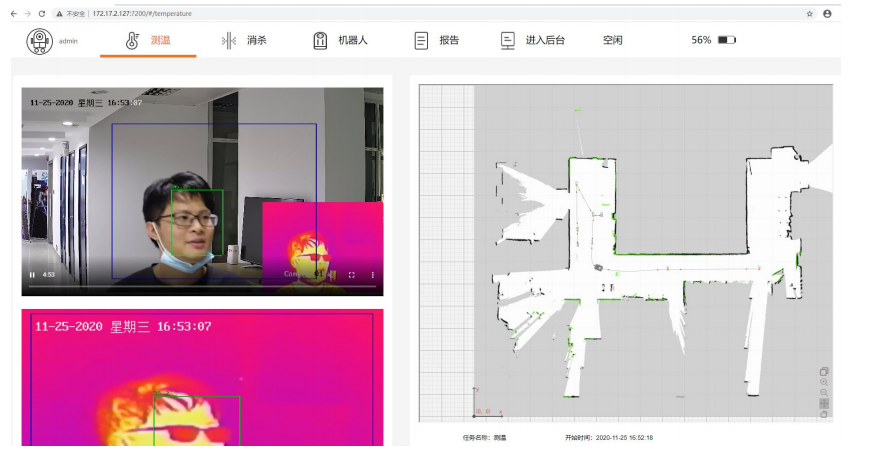The width and height of the screenshot is (893, 455).
Task: Zoom in on the map
Action: tap(824, 381)
